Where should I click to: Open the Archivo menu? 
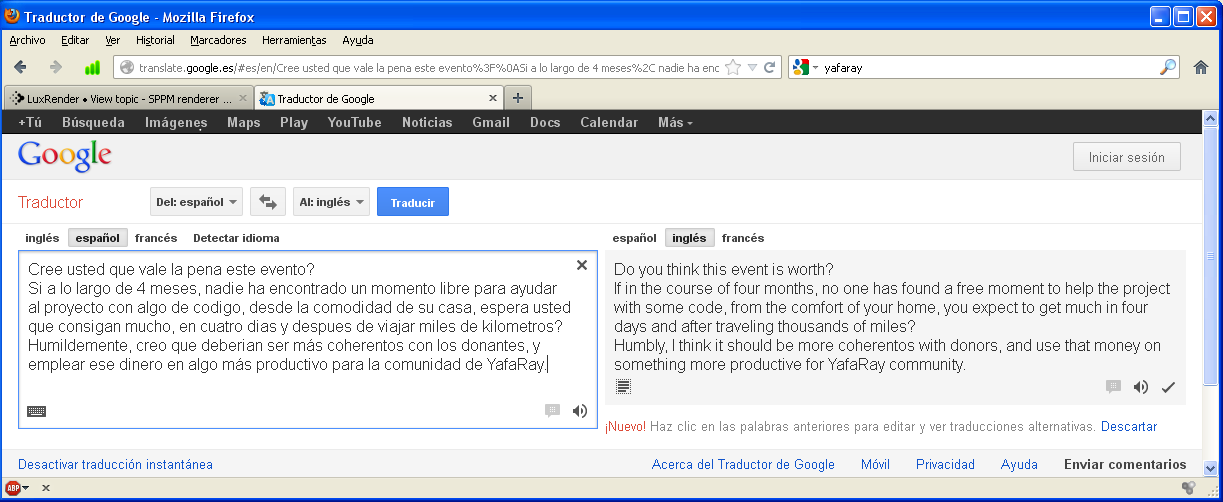click(x=27, y=40)
